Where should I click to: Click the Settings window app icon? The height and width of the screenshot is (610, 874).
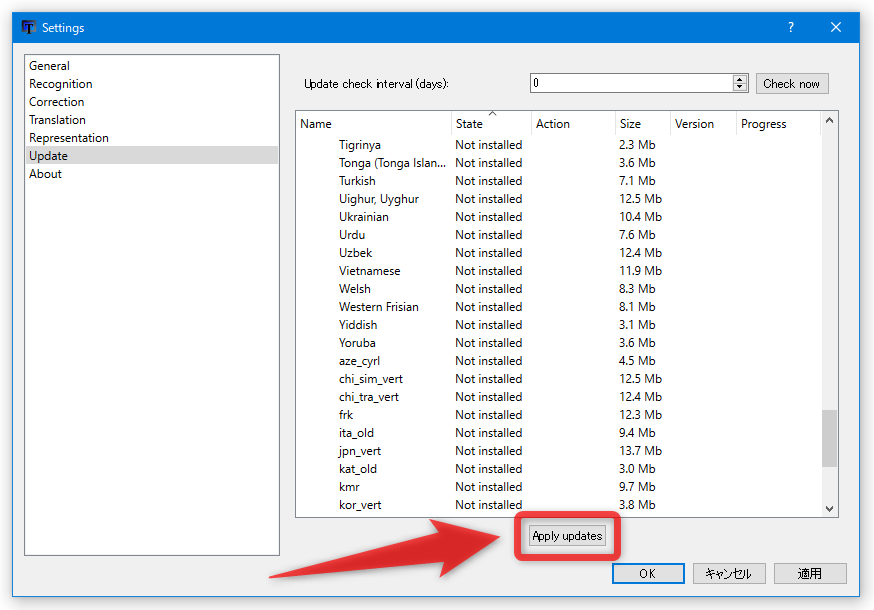28,28
